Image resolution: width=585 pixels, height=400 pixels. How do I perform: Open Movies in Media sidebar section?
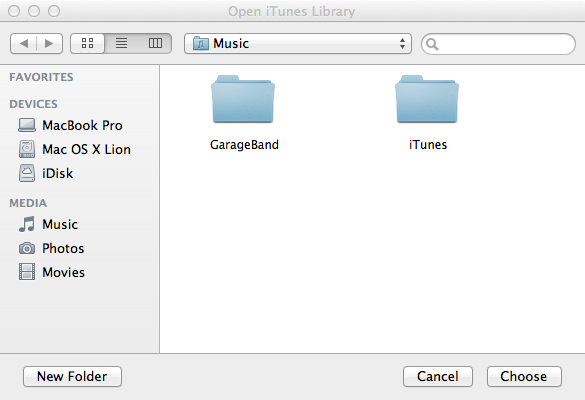79,272
